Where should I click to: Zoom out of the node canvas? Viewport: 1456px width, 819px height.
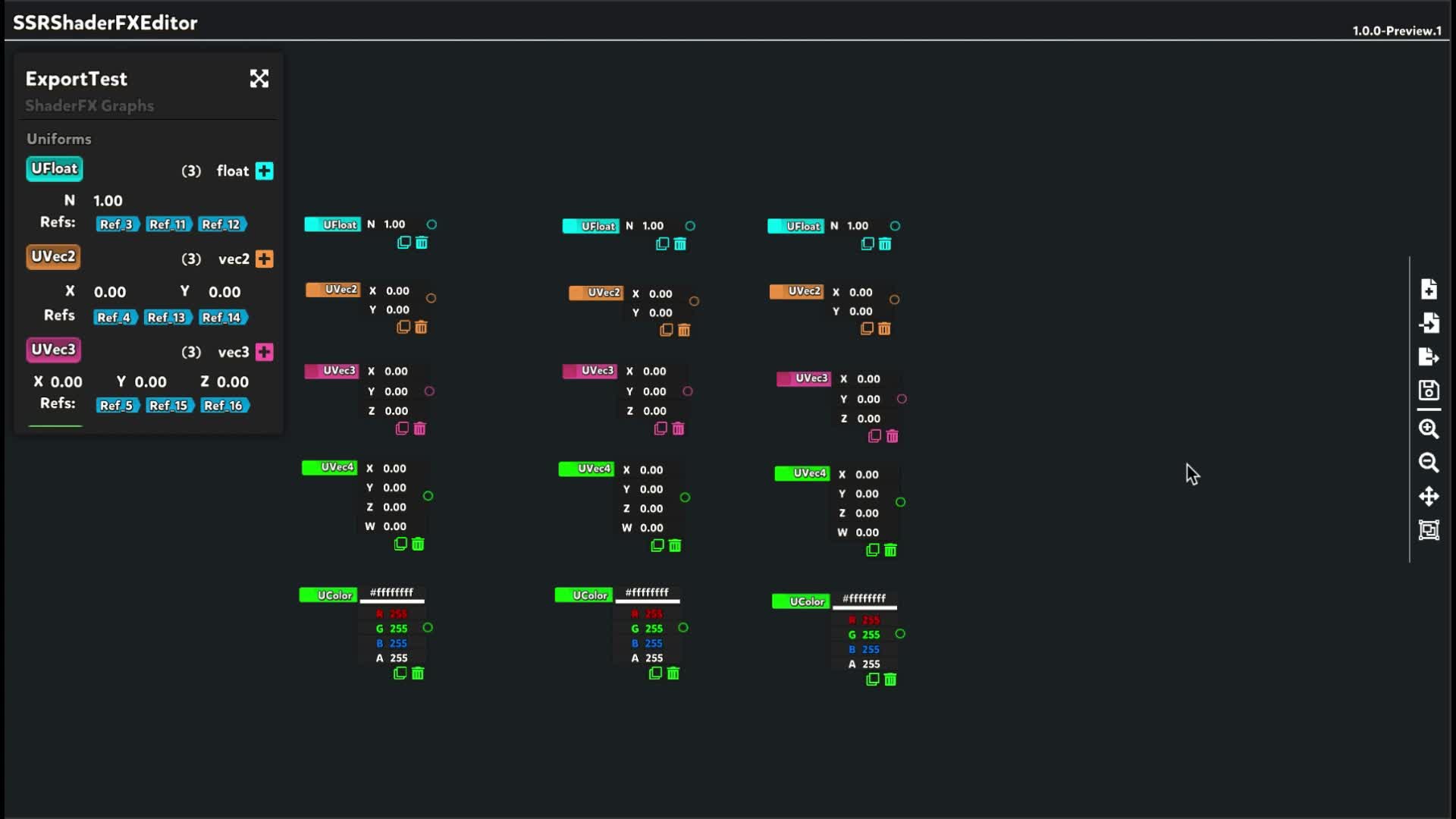(x=1429, y=463)
